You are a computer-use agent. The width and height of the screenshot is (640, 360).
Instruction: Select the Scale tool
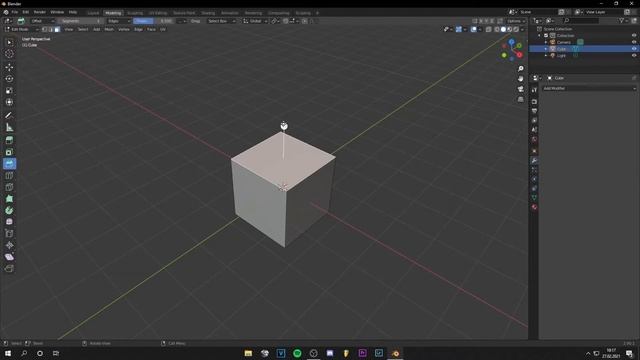pos(9,91)
